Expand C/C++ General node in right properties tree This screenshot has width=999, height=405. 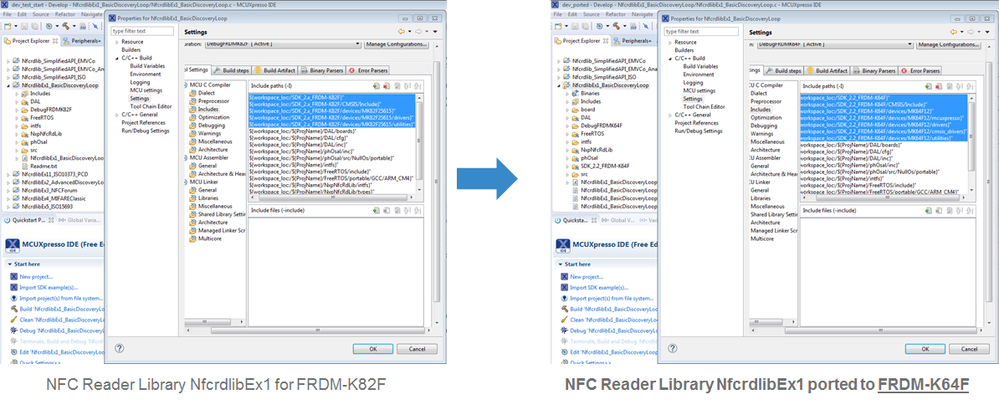[x=670, y=115]
